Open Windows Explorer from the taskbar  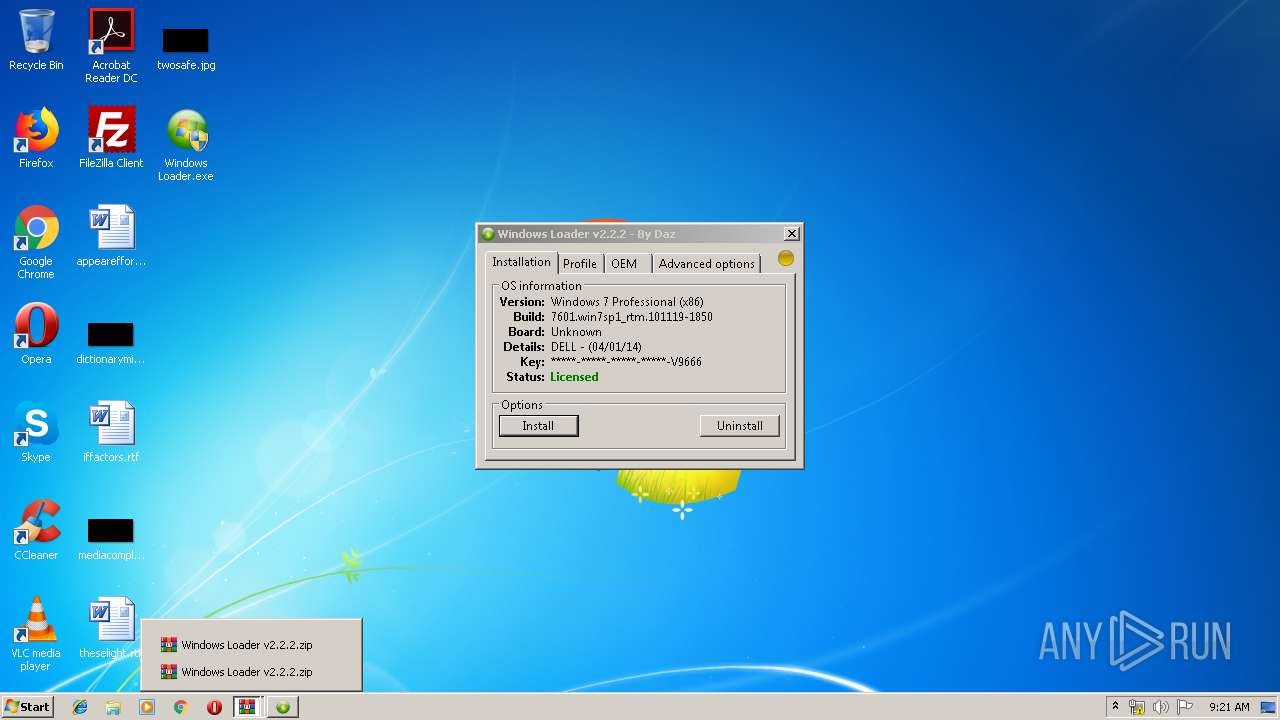tap(113, 707)
